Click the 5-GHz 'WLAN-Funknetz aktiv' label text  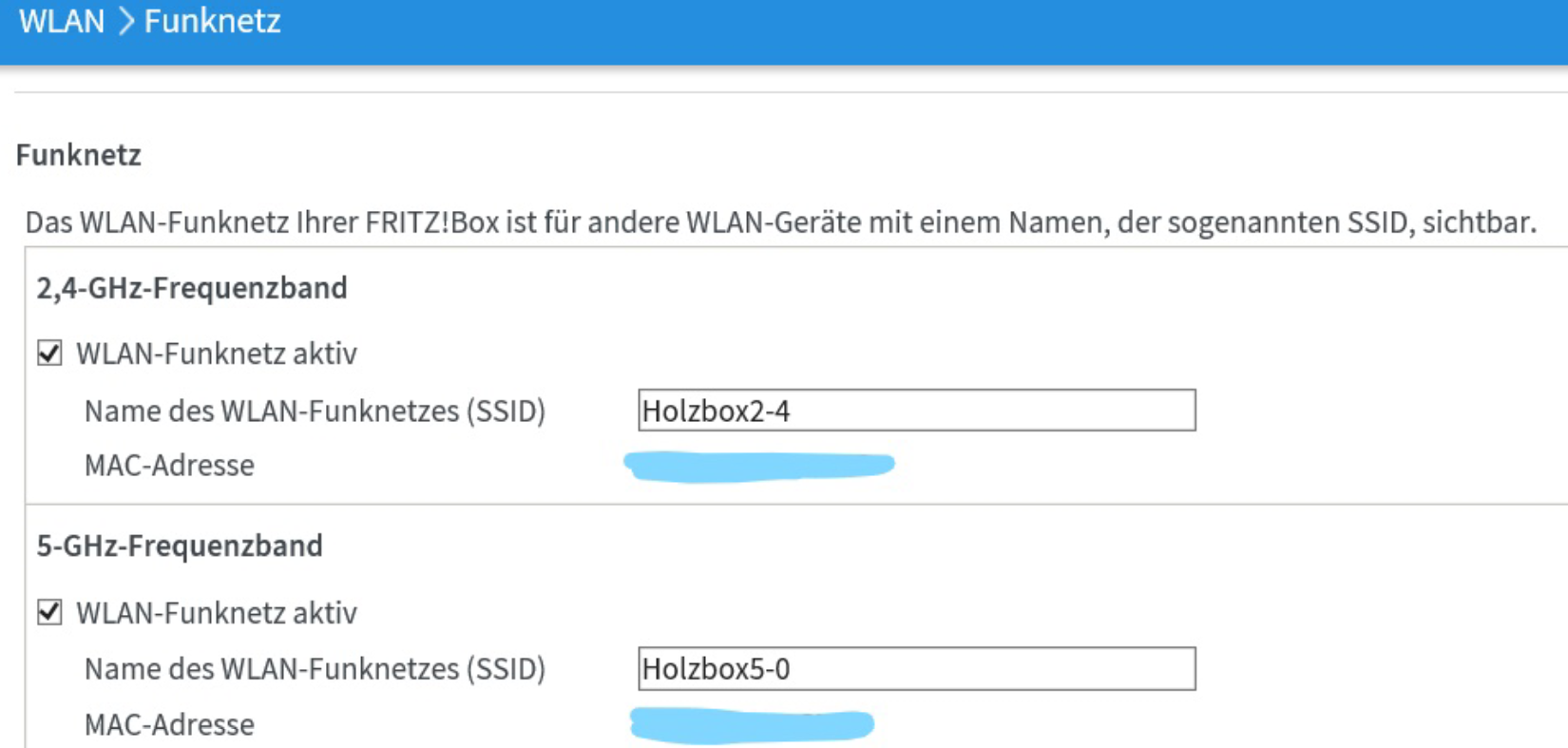coord(217,613)
